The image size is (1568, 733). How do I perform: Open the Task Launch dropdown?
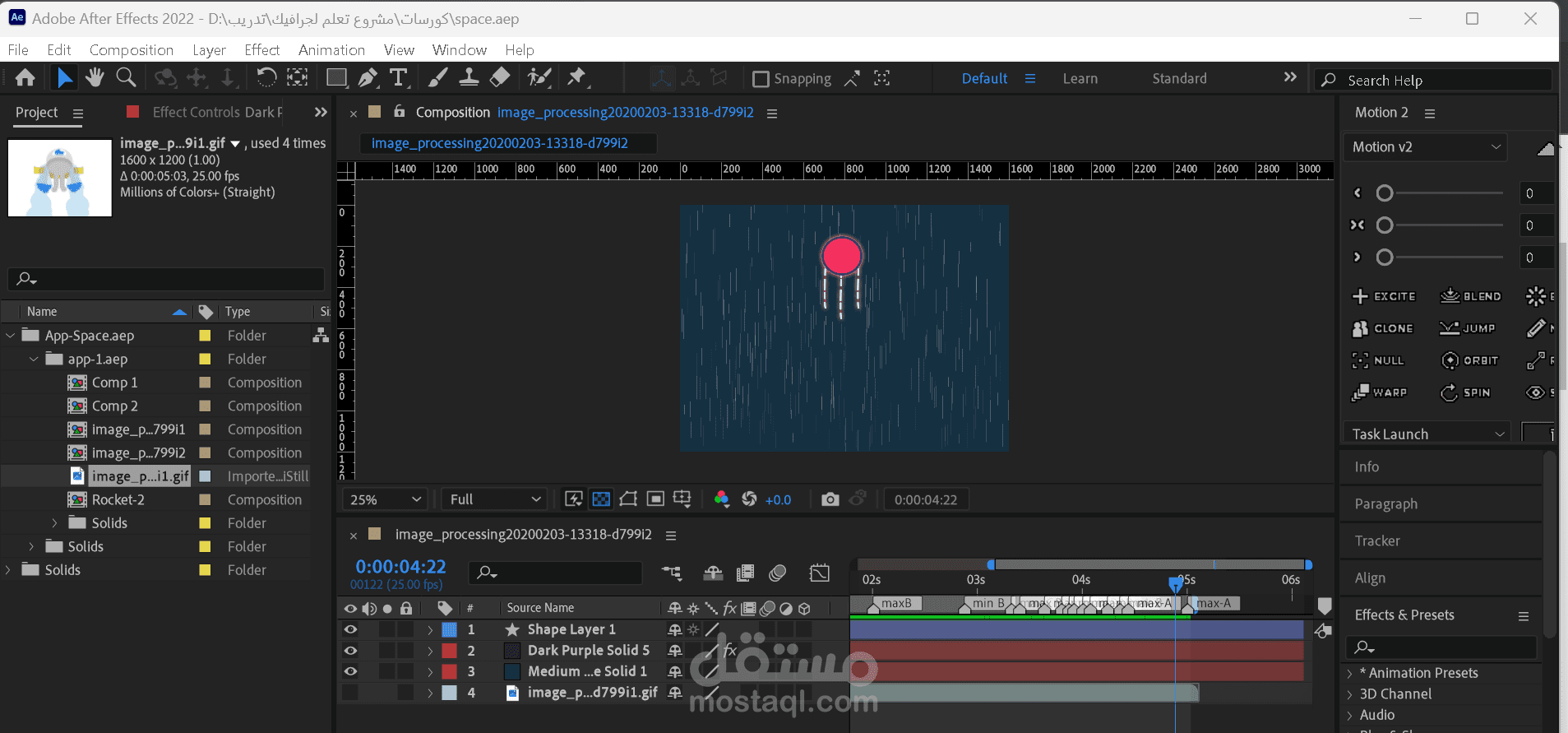[x=1426, y=434]
